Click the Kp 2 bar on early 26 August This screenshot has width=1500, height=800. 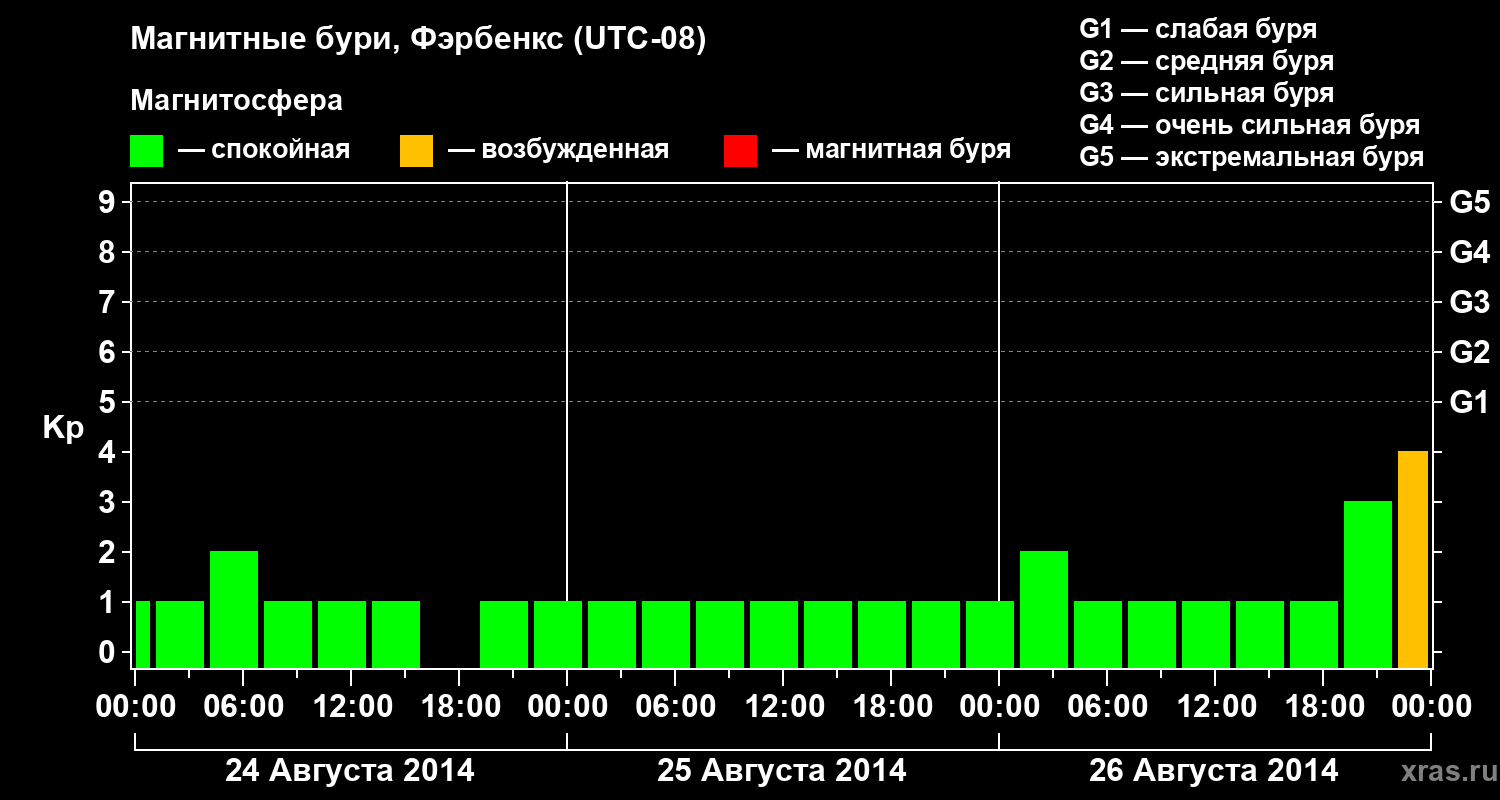1044,609
